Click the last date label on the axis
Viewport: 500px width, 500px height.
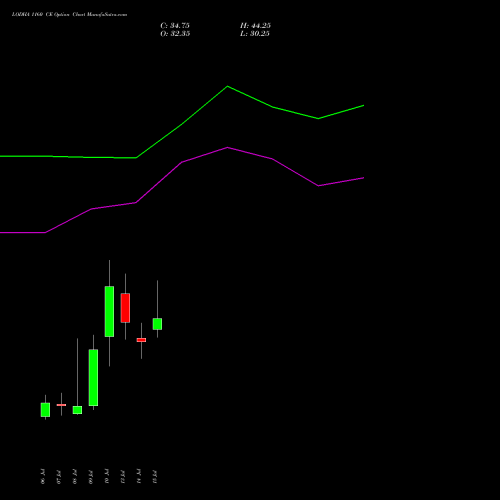155,477
